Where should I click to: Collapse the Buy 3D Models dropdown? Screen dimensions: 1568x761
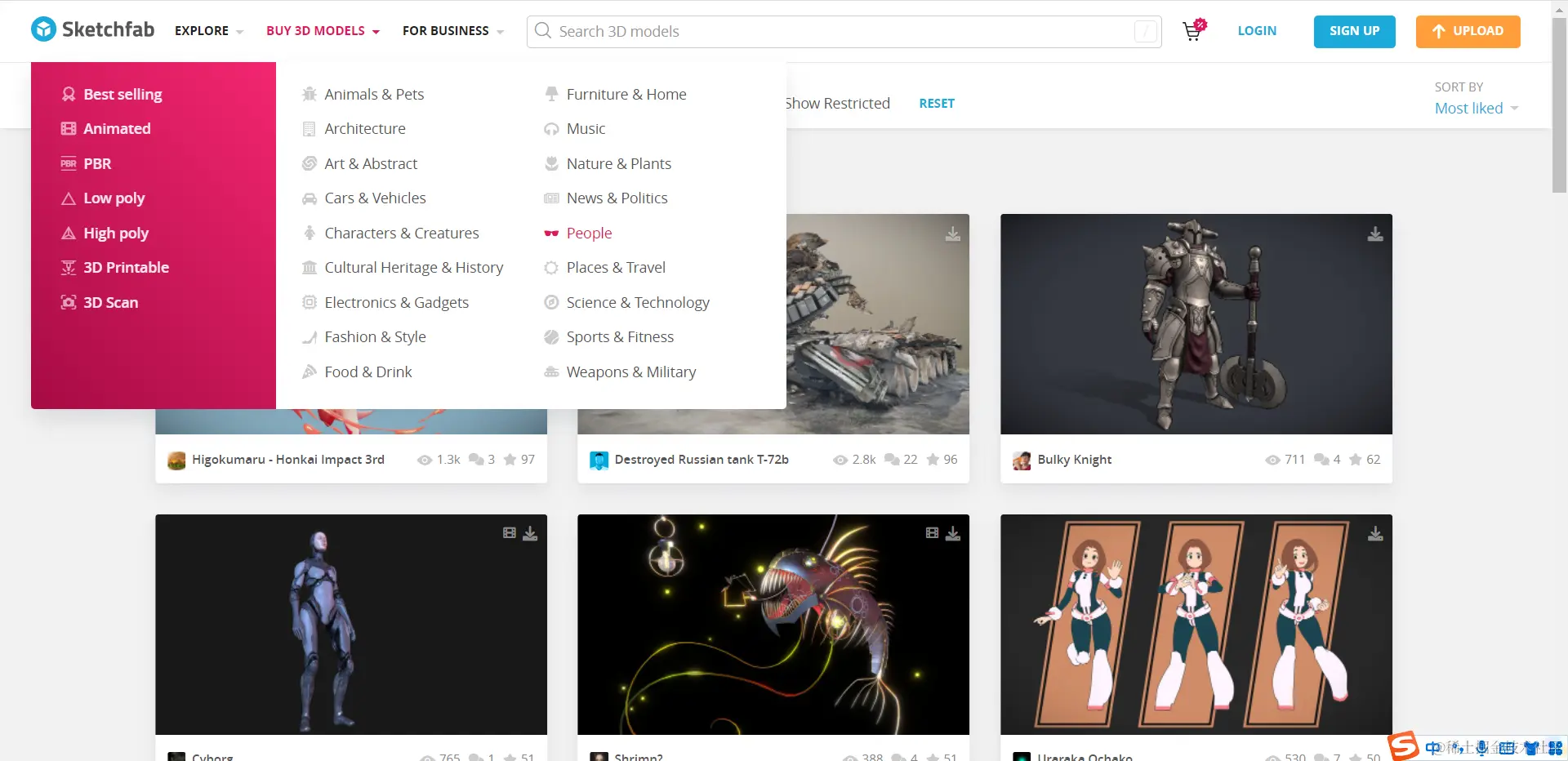[x=323, y=31]
